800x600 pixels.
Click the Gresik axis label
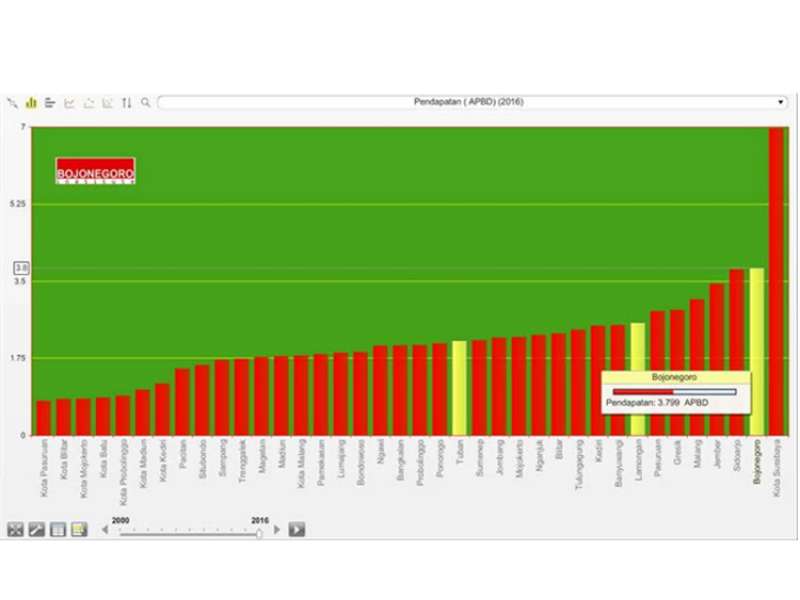coord(678,452)
